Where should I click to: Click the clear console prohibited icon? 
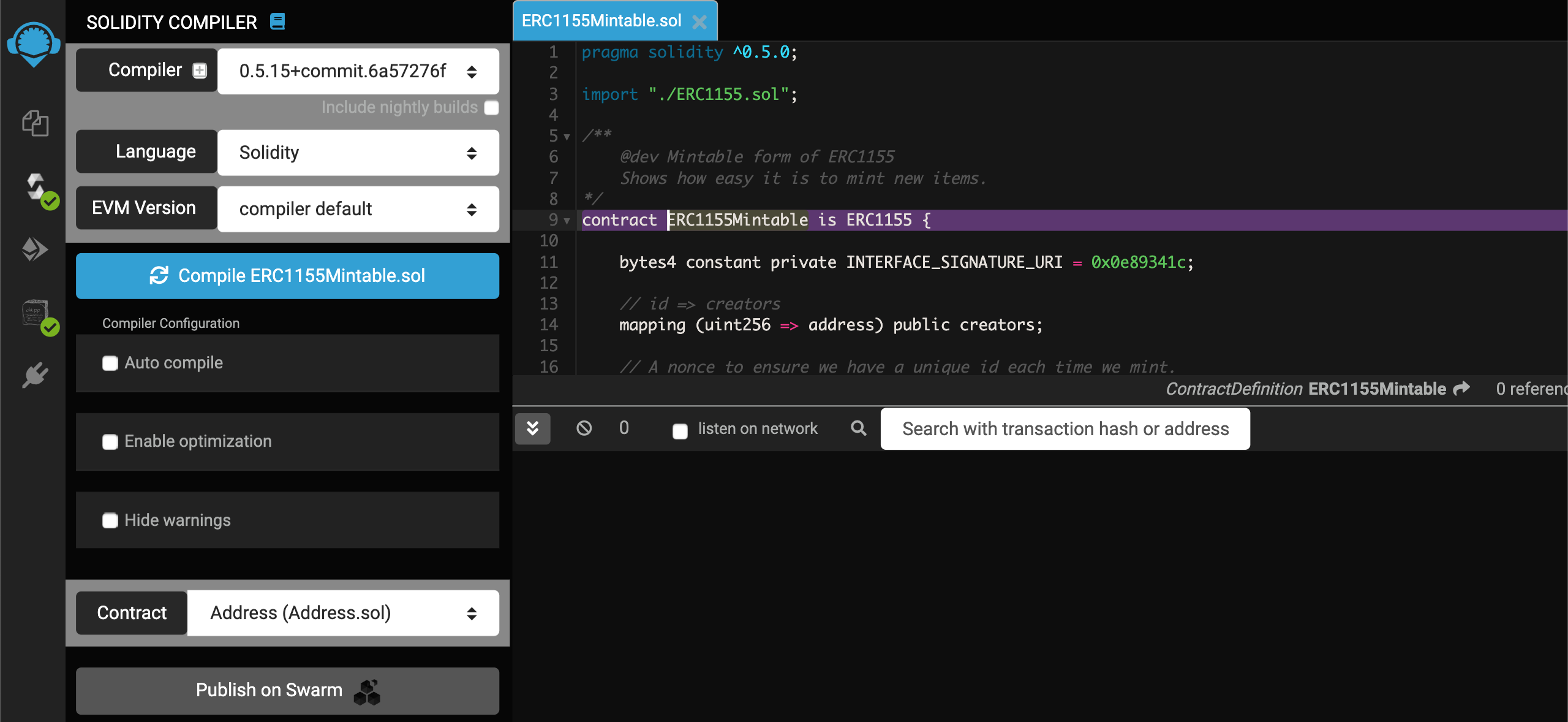click(x=584, y=428)
